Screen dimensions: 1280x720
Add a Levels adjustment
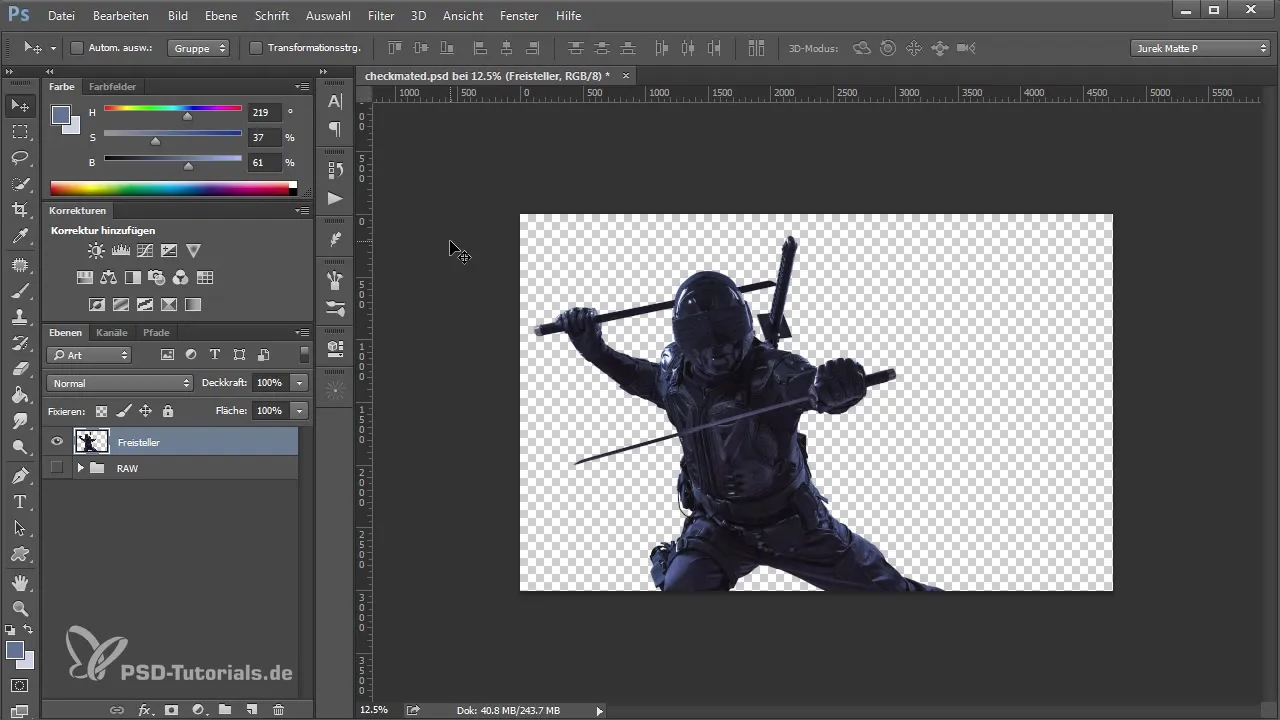click(x=121, y=251)
